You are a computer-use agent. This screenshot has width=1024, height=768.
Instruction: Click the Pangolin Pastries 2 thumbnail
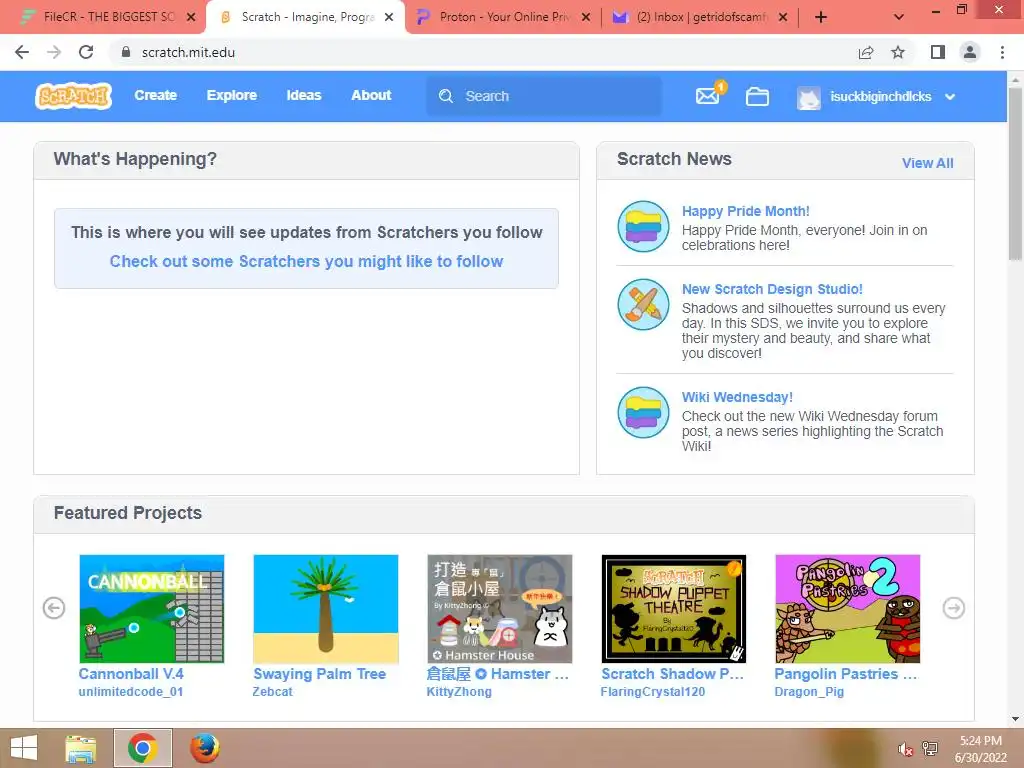pos(848,609)
